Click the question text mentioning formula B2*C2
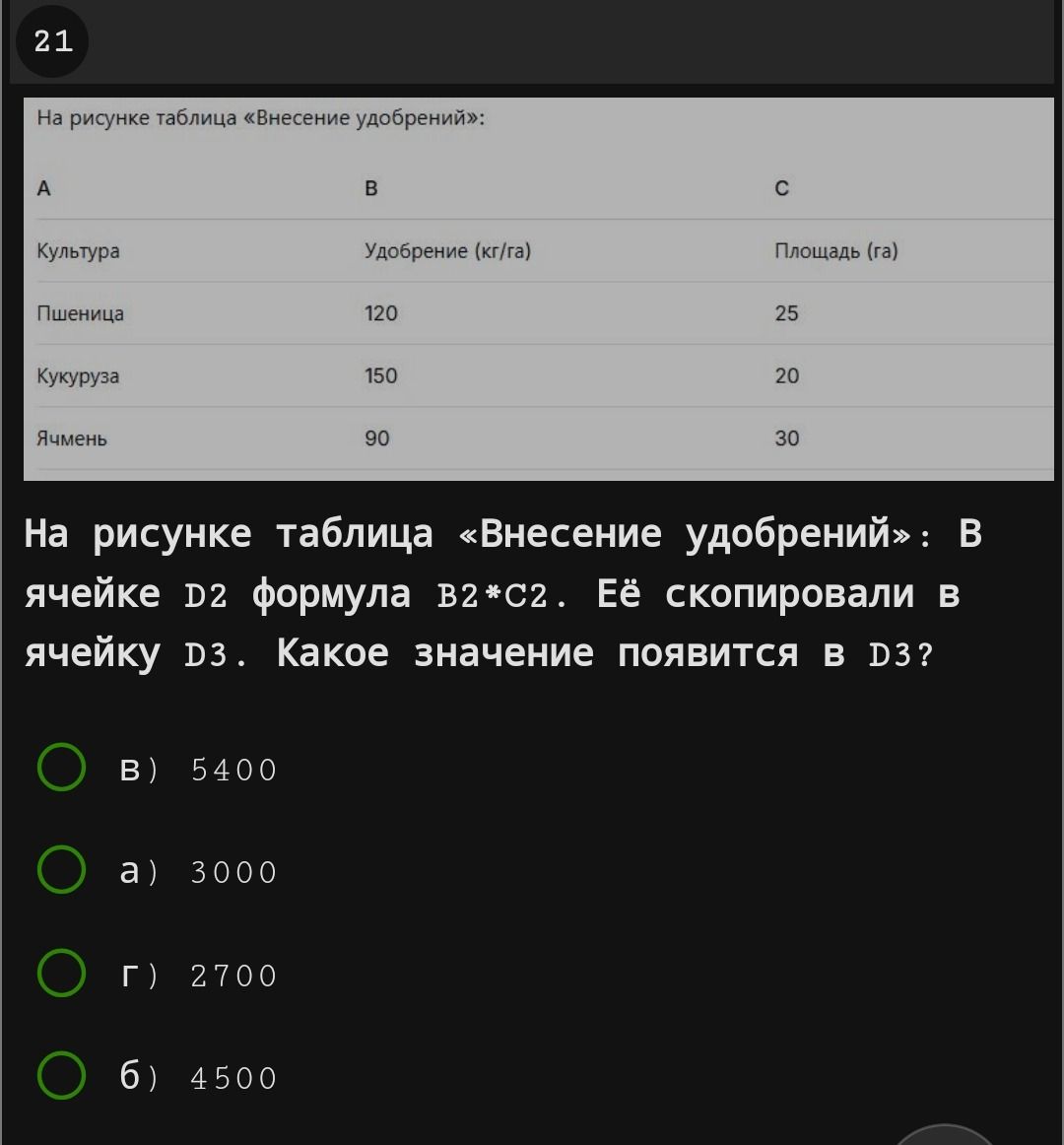Screen dimensions: 1064x1145 tap(502, 593)
